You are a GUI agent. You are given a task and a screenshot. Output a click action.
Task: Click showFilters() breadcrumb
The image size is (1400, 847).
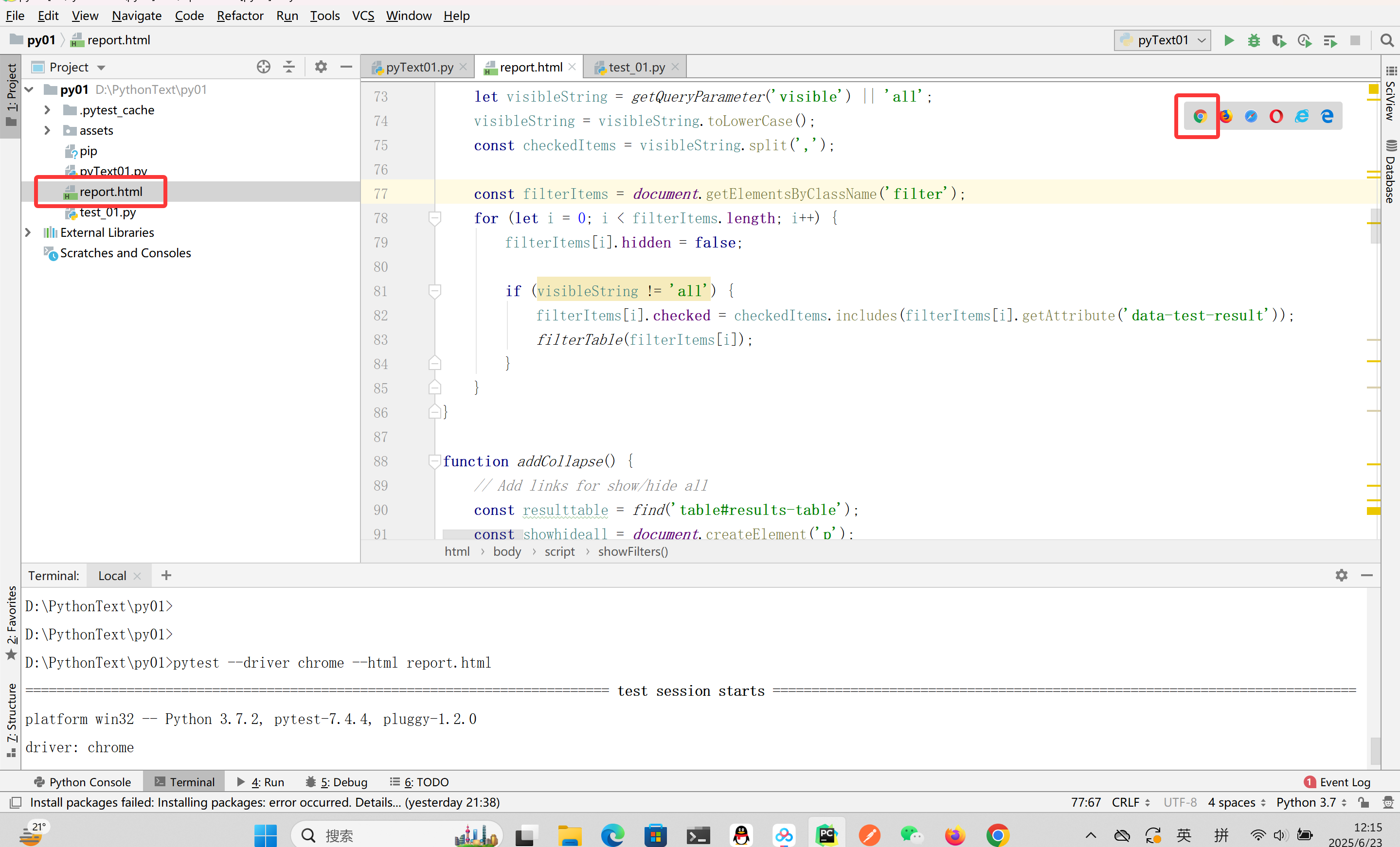point(633,551)
